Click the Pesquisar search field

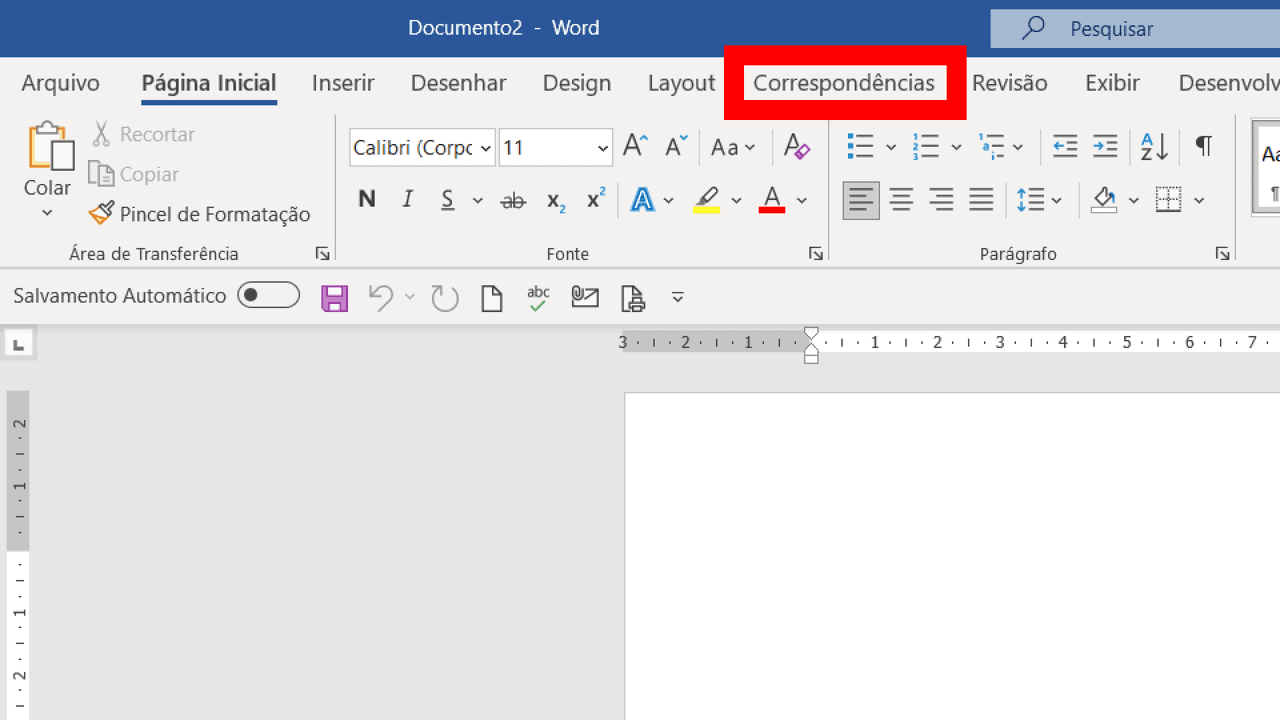click(1135, 29)
